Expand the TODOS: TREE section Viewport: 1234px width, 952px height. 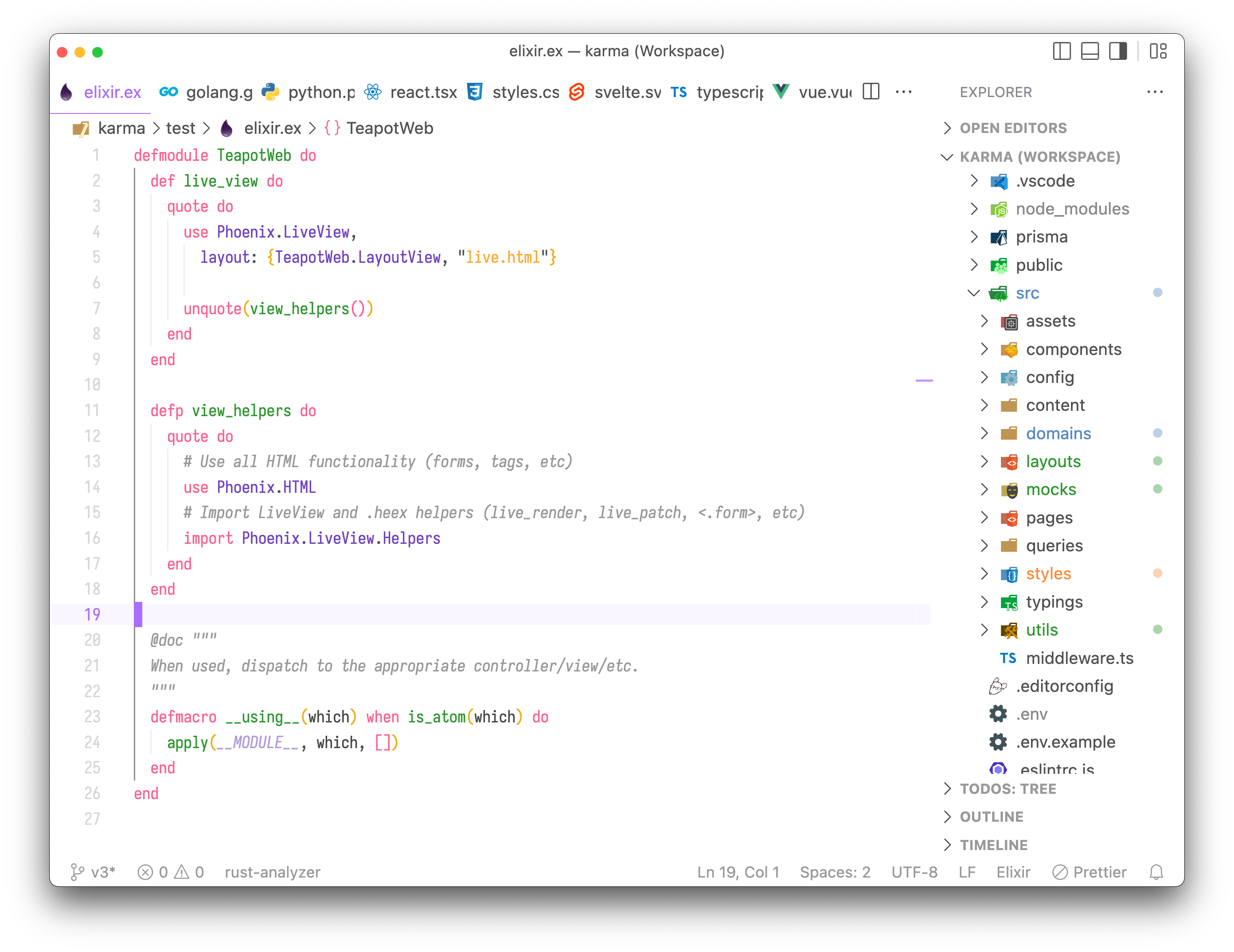(1008, 789)
